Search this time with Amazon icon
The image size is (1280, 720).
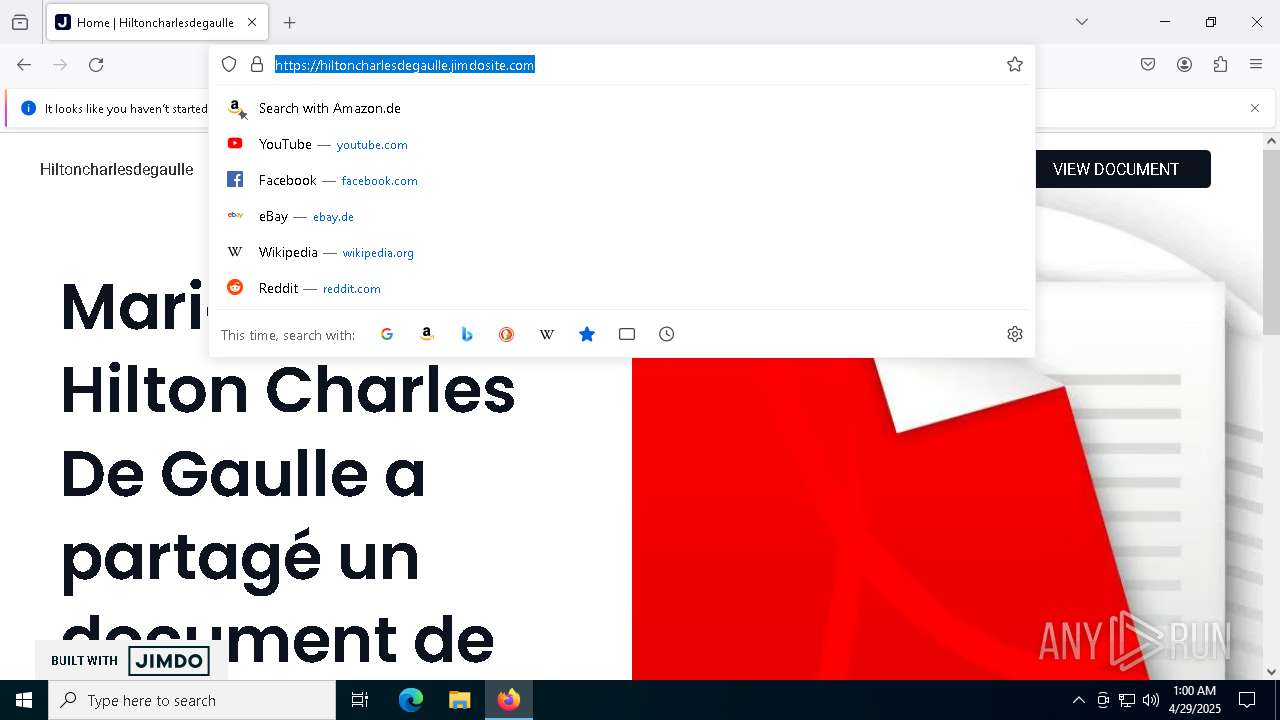[x=427, y=334]
